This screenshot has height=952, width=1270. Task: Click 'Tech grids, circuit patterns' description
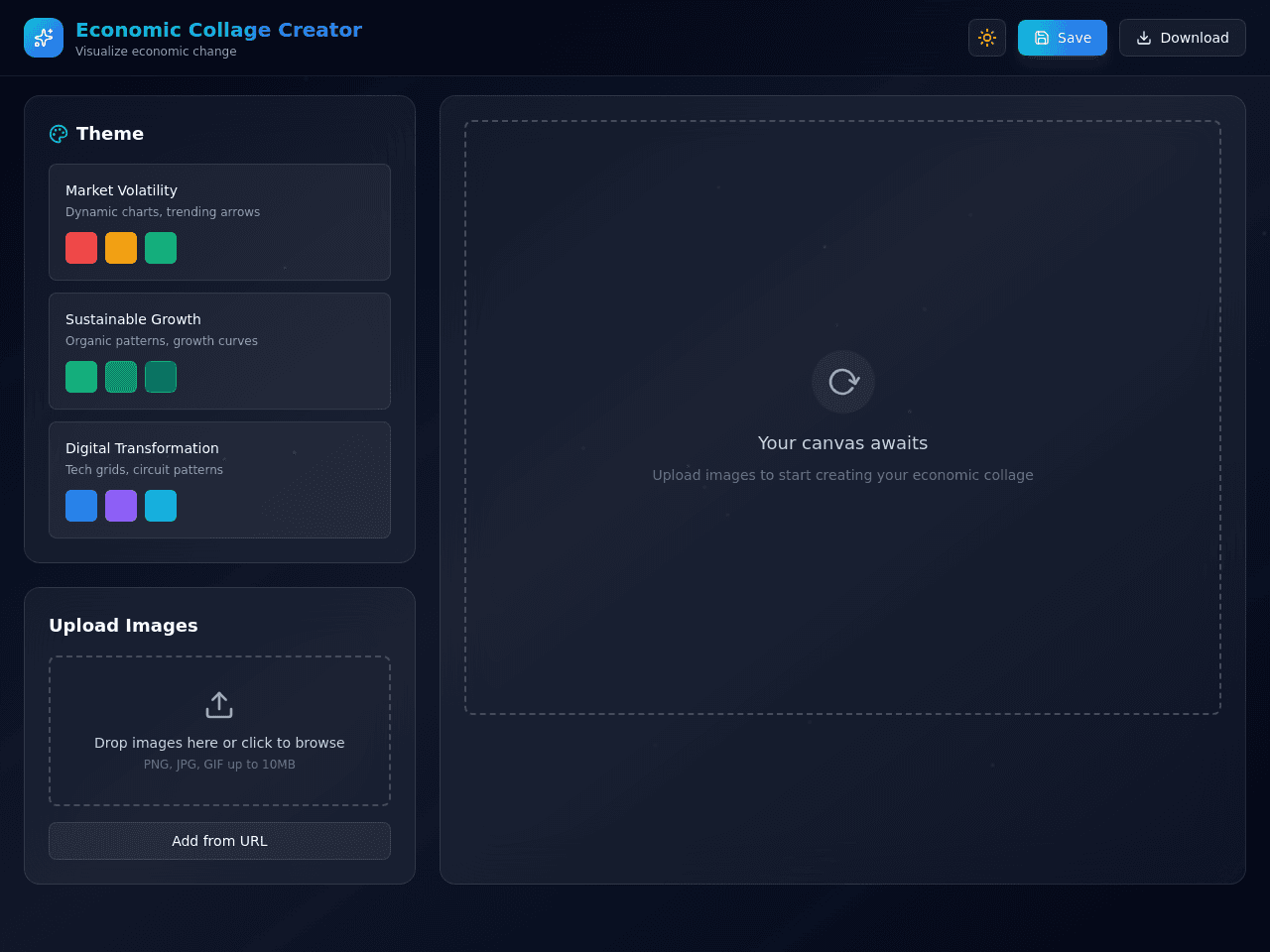[x=144, y=470]
